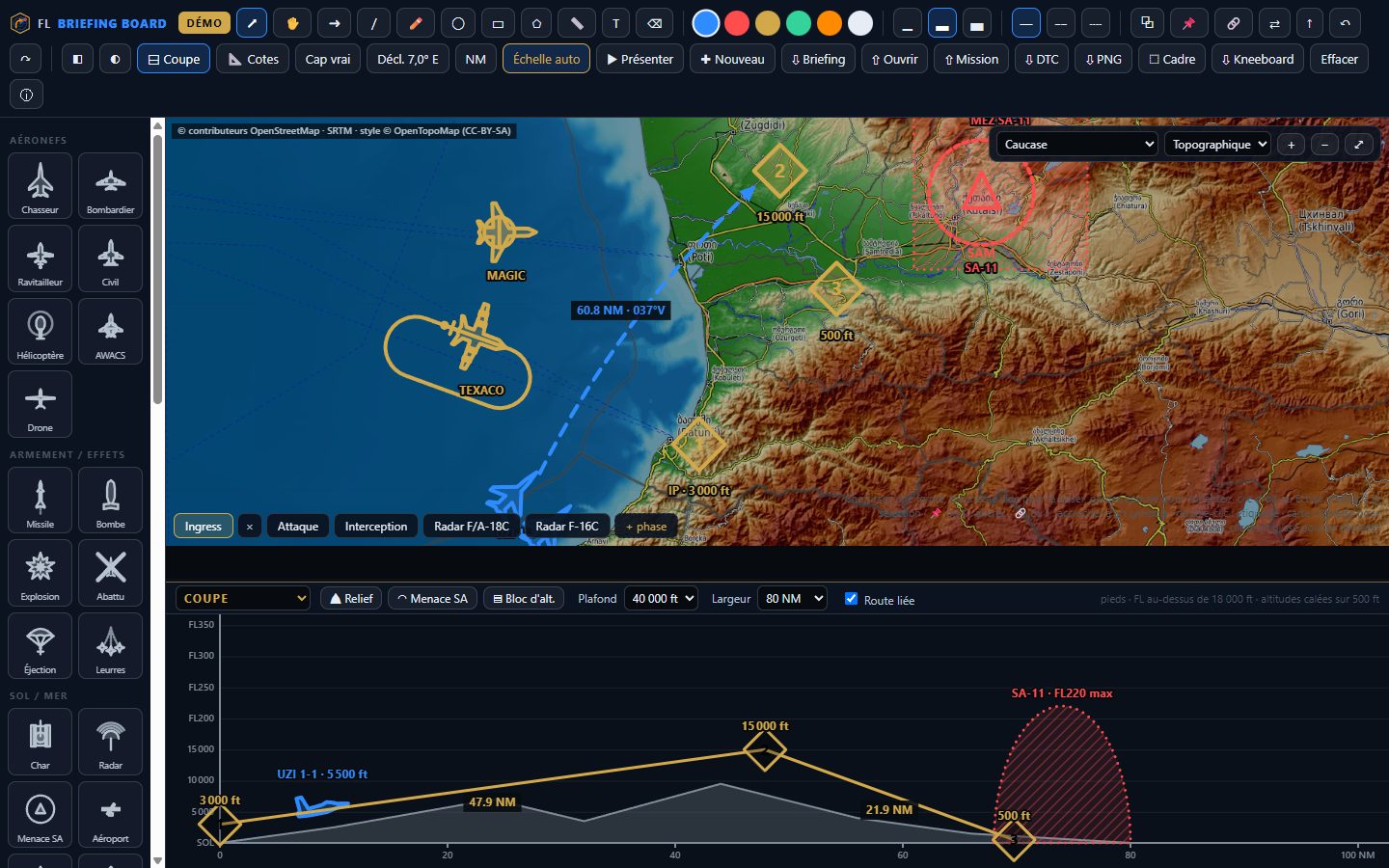Pick the Radar ground symbol

[110, 742]
